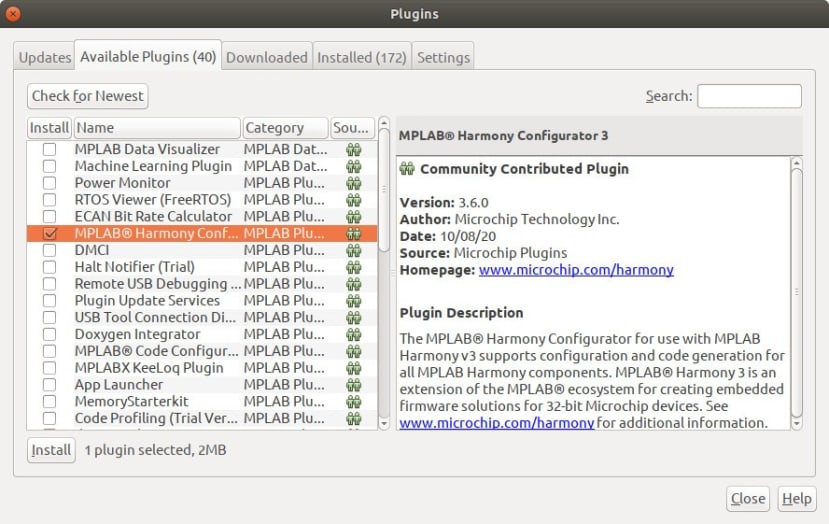Click the community icon in Machine Learning Plugin row
Viewport: 829px width, 524px height.
pos(354,166)
